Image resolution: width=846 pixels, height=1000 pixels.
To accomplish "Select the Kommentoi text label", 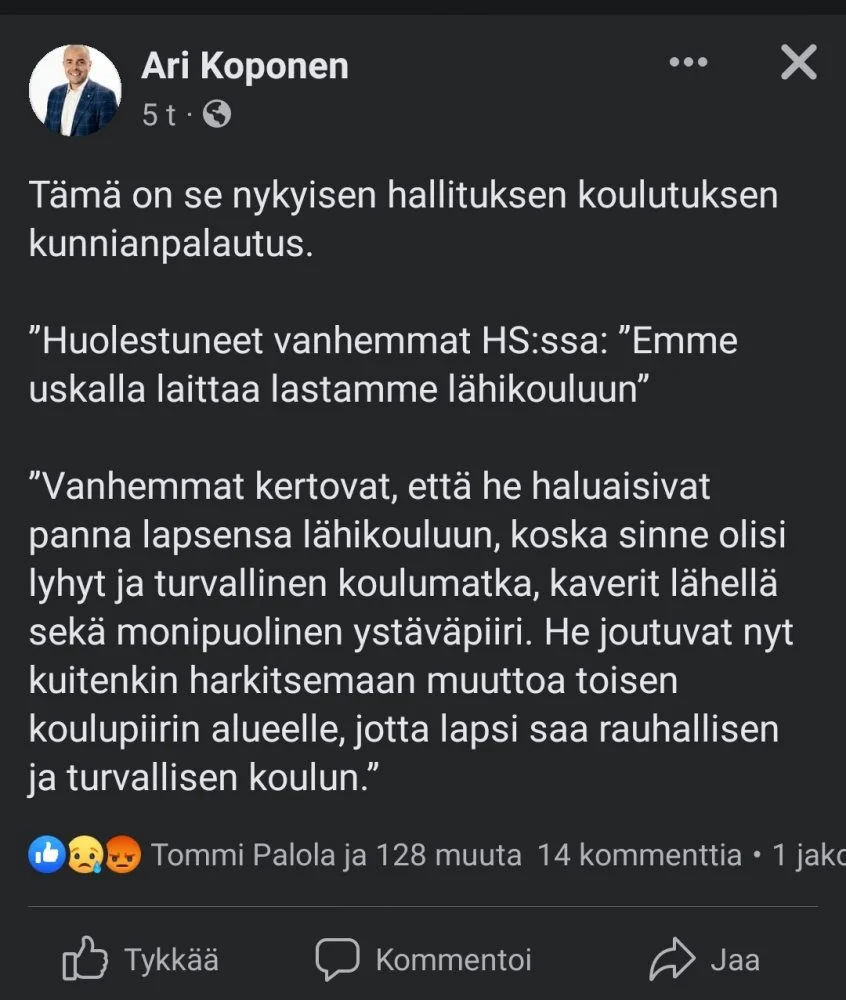I will (x=453, y=961).
